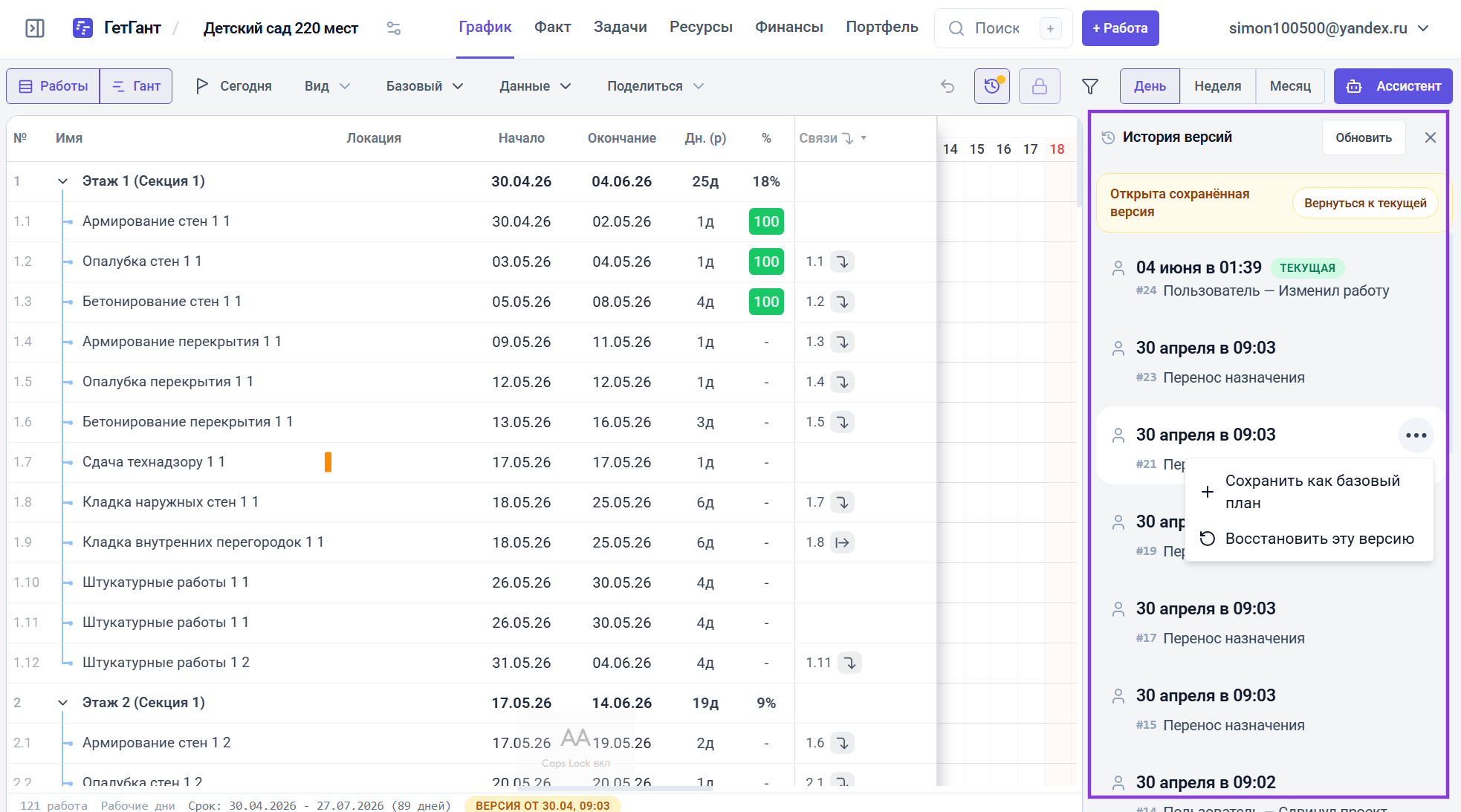Open the filter funnel icon
This screenshot has height=812, width=1461.
pyautogui.click(x=1090, y=86)
